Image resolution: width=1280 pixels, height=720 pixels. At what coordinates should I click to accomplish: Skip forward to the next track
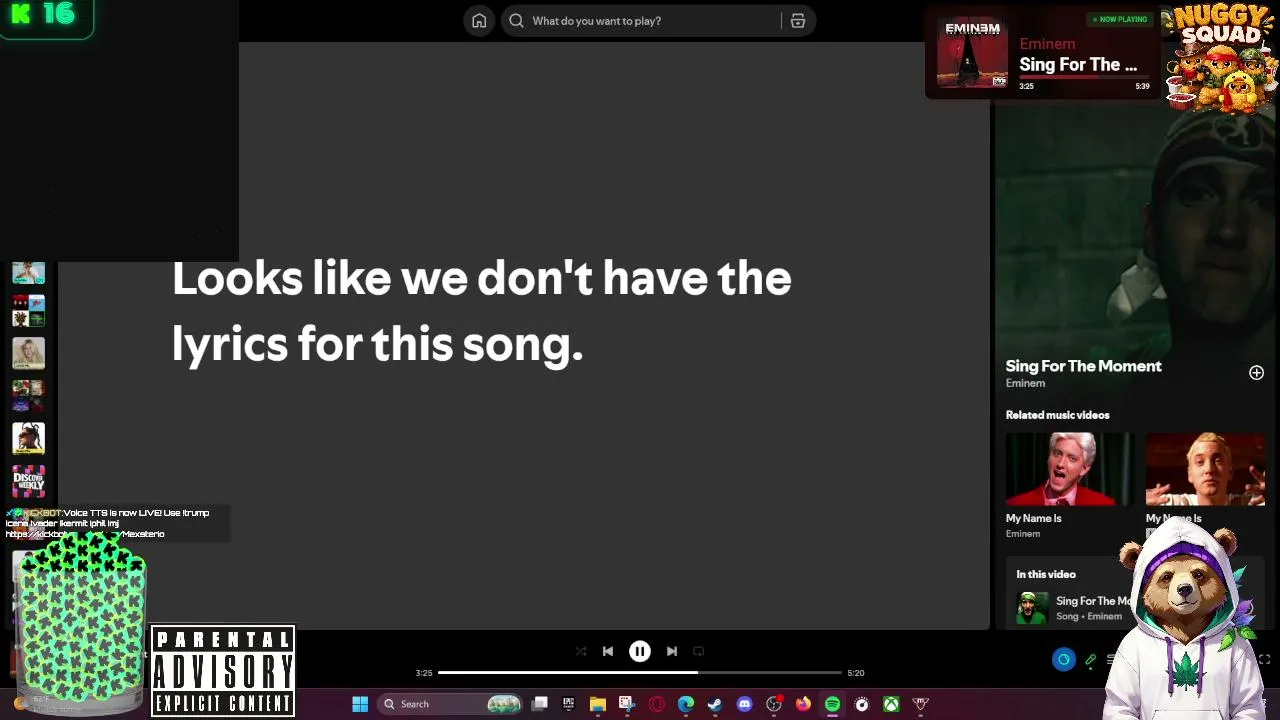[x=672, y=651]
